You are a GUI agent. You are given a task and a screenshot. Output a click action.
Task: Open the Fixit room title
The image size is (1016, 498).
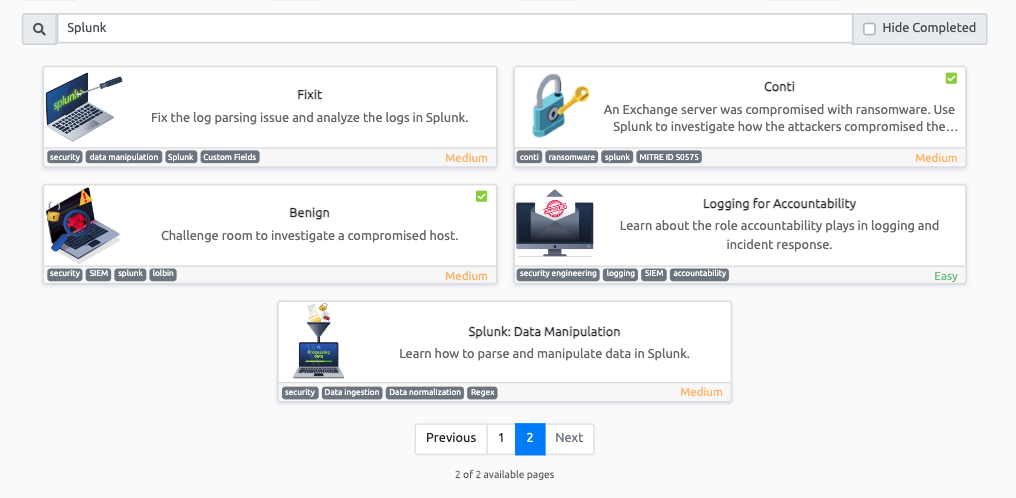click(310, 95)
